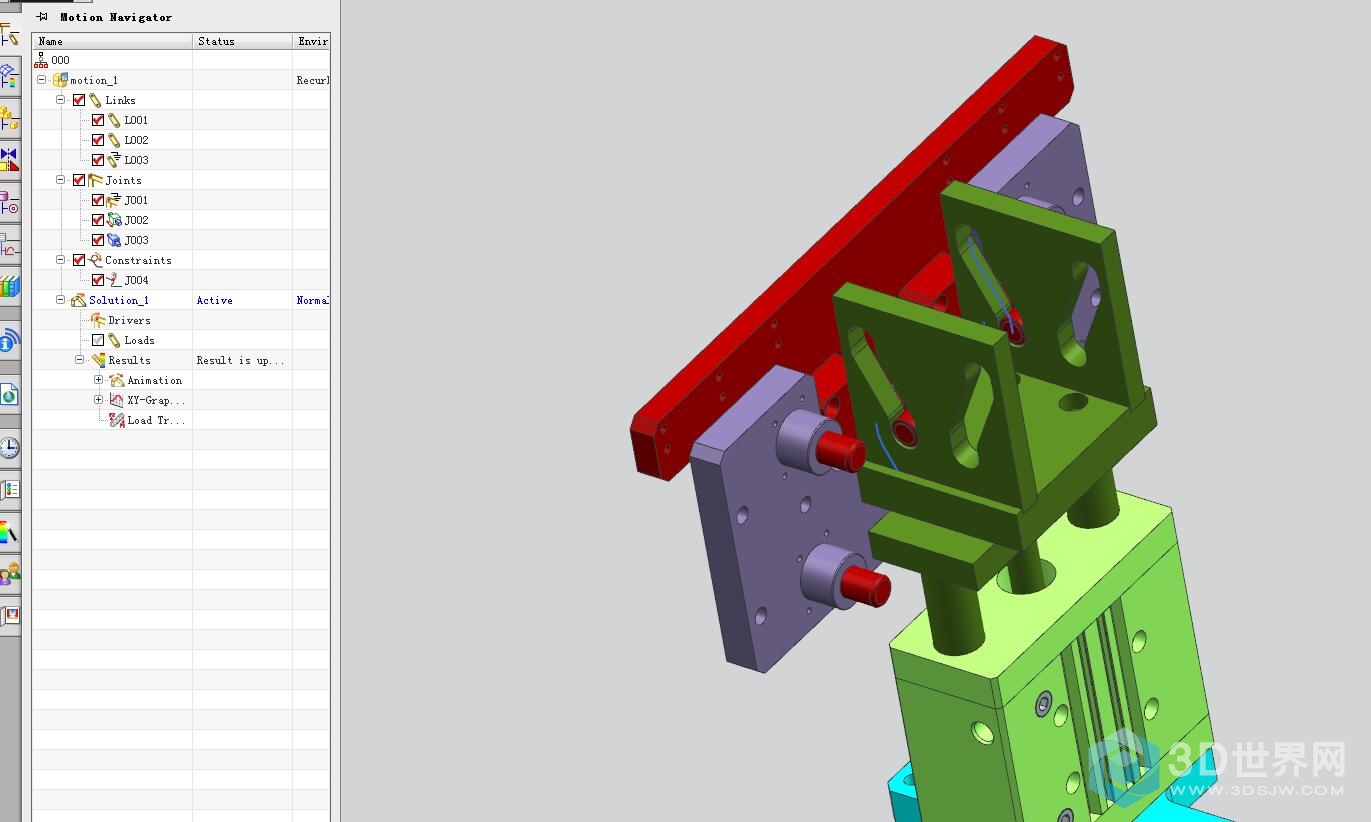1371x822 pixels.
Task: Pin the Motion Navigator panel
Action: coord(42,17)
